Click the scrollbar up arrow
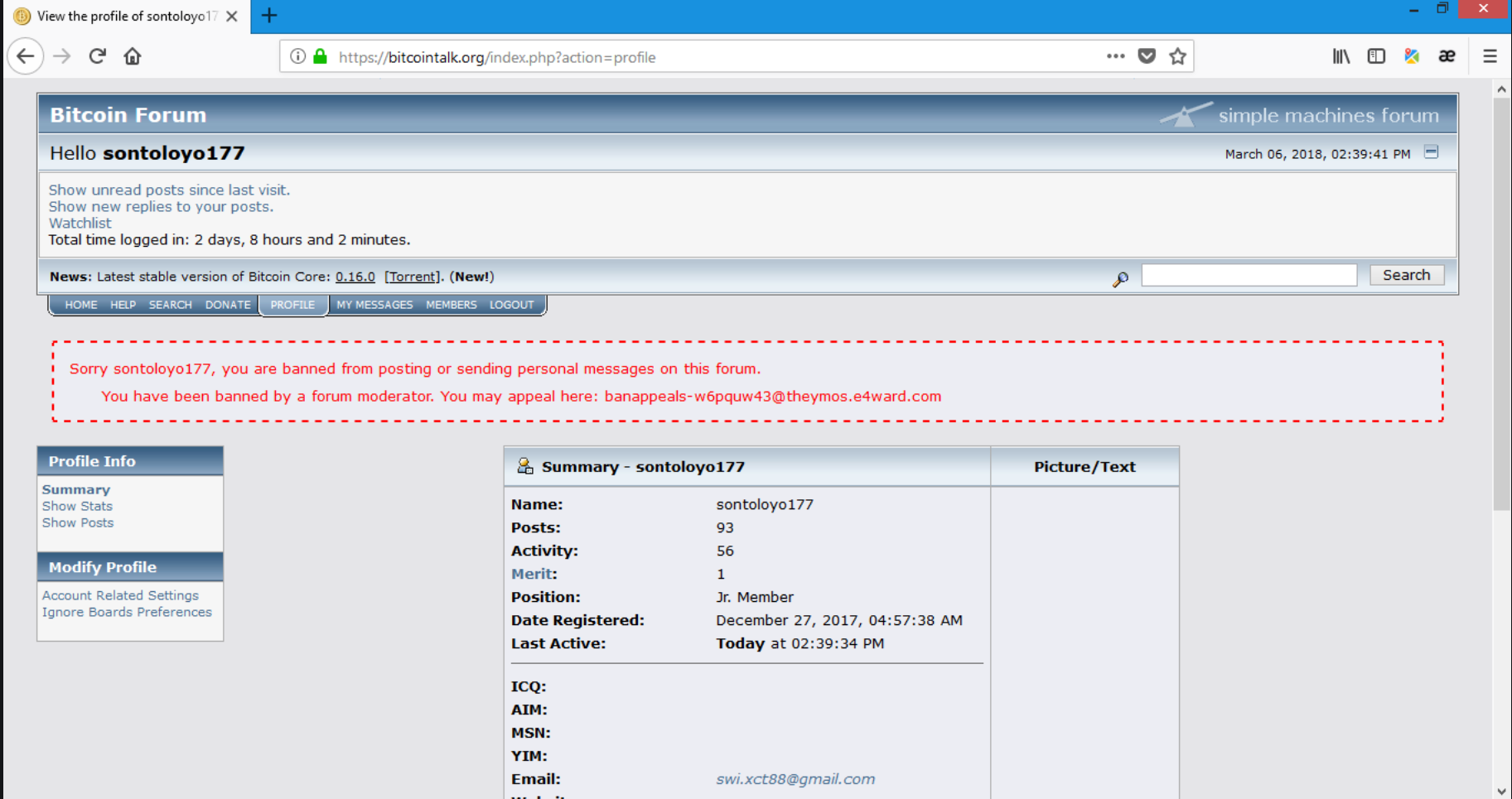This screenshot has width=1512, height=799. (x=1501, y=89)
